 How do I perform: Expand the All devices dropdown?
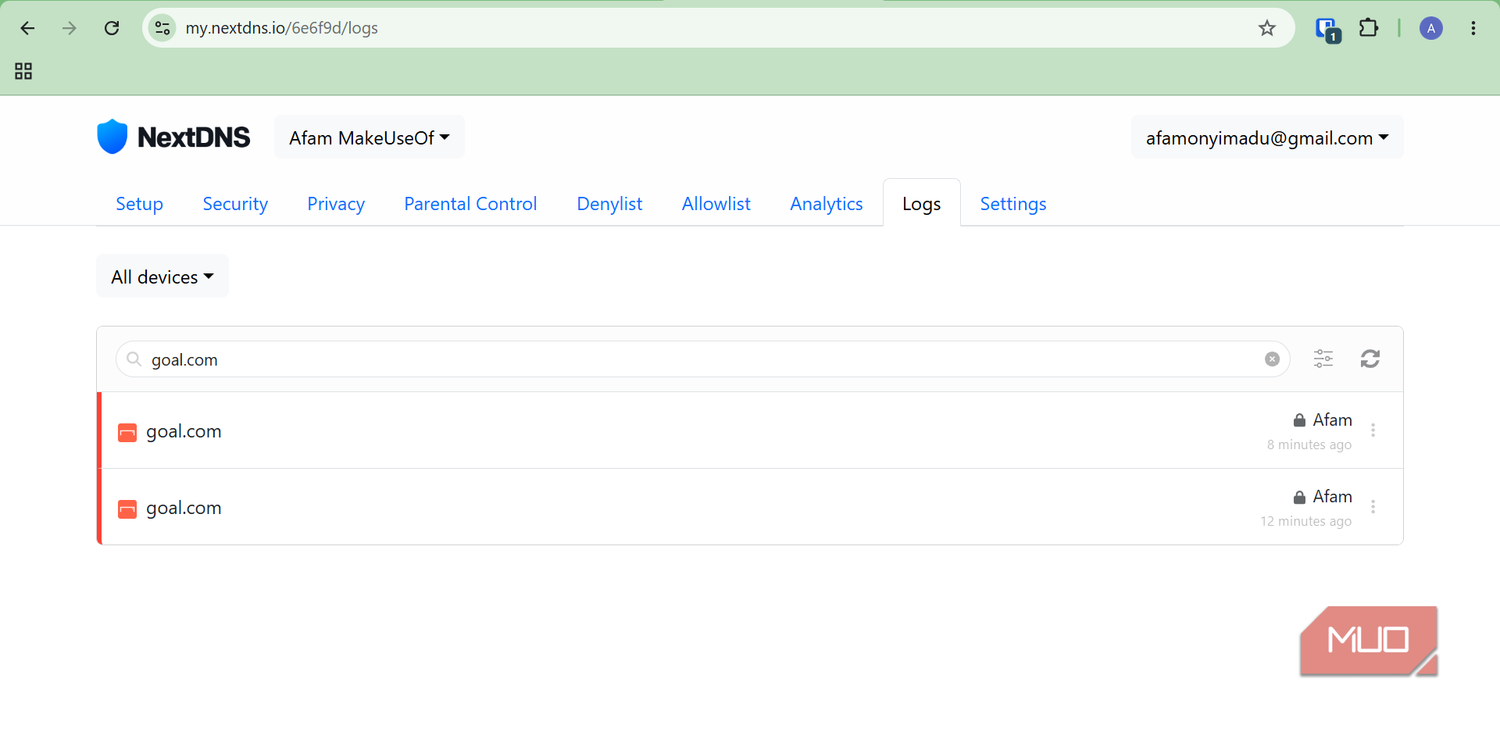pos(162,277)
